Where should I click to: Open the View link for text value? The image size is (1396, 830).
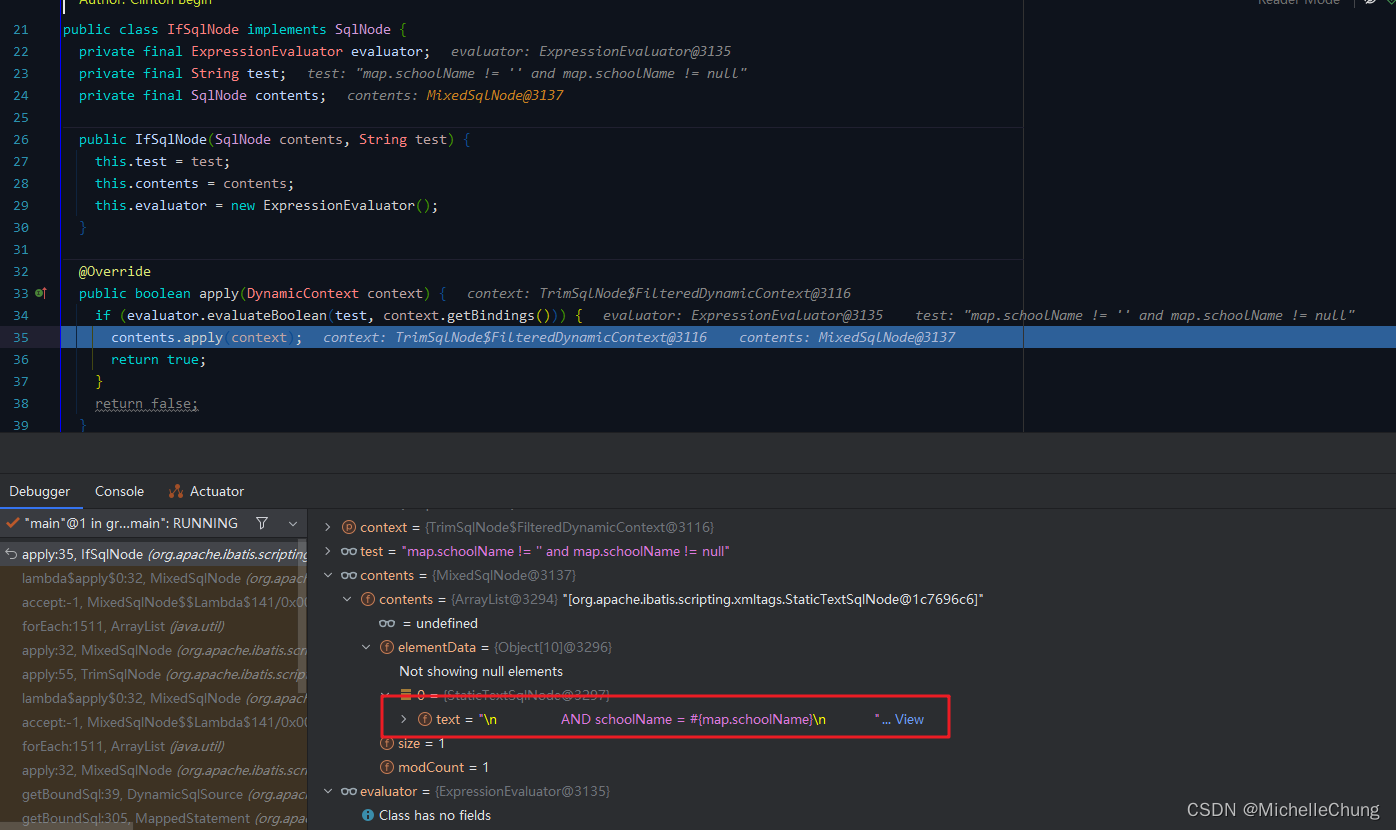pos(909,719)
